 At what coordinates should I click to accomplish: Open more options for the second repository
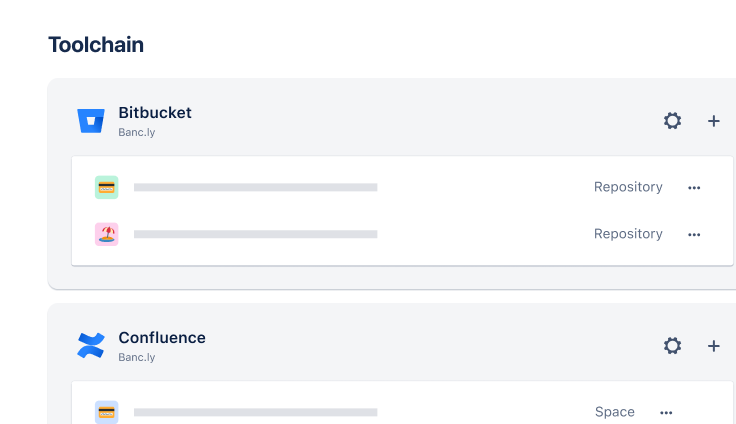pos(694,234)
